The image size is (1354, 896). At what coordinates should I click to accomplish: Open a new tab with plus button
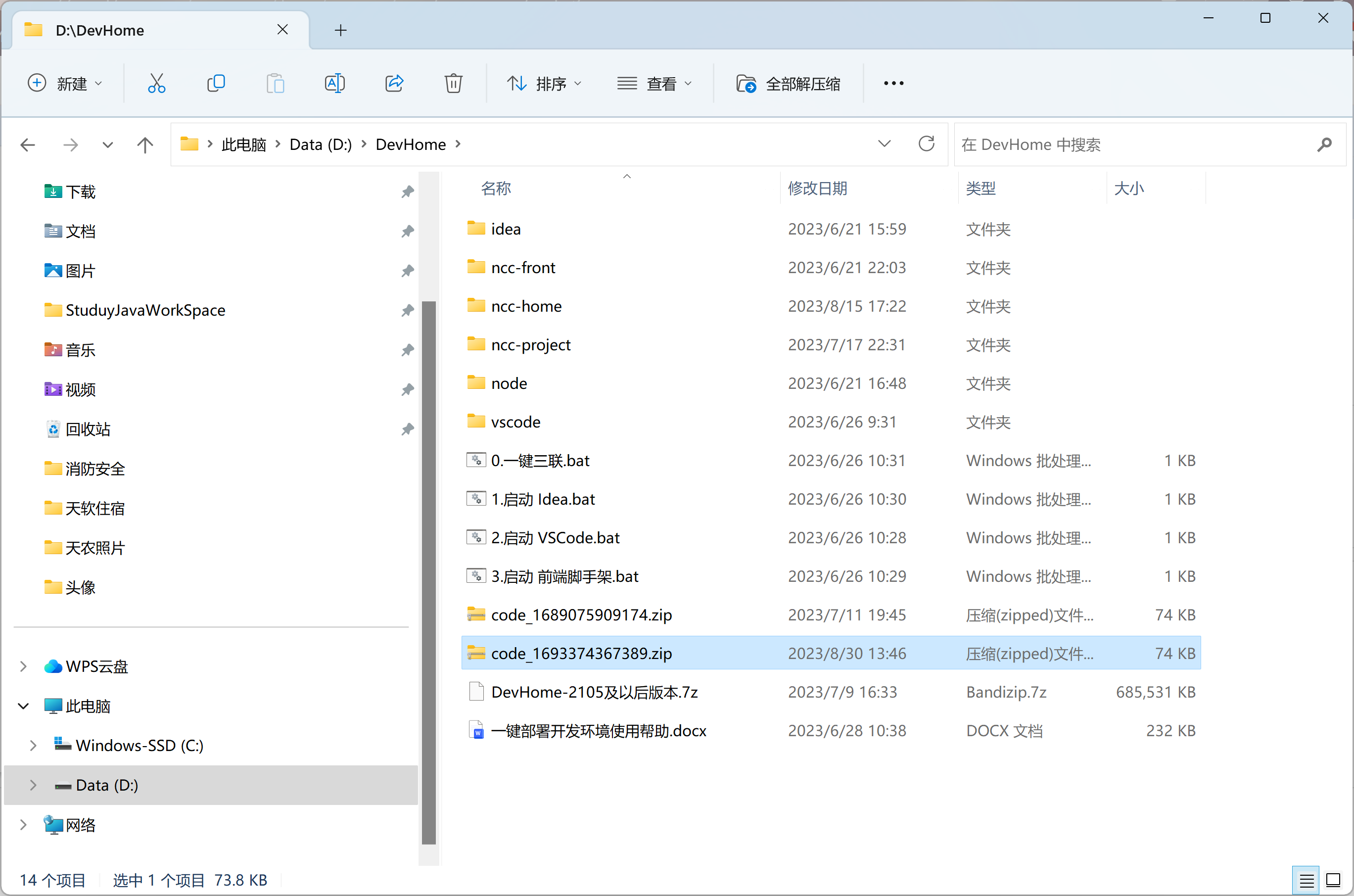(x=340, y=30)
